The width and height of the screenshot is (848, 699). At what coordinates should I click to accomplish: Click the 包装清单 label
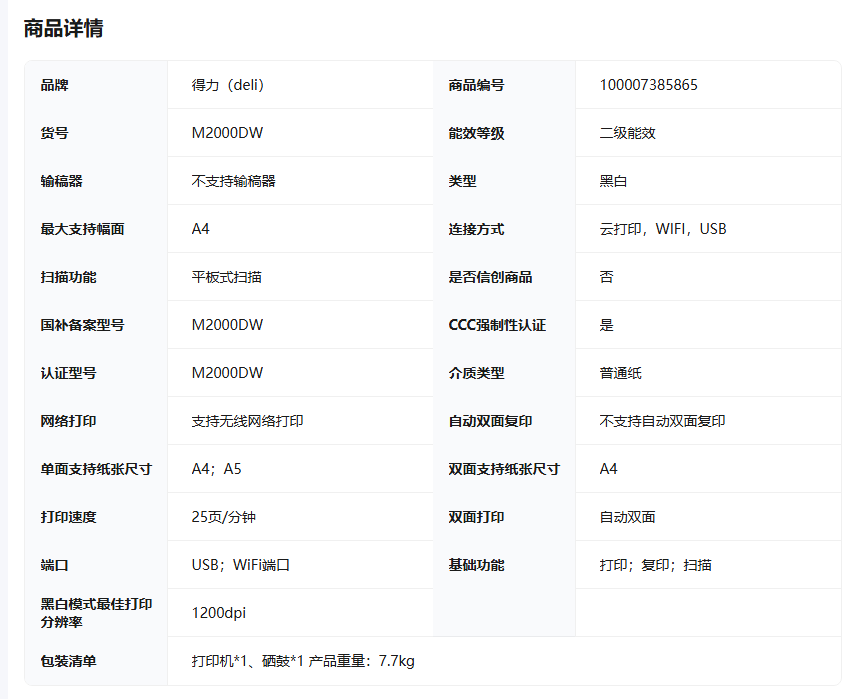point(69,661)
